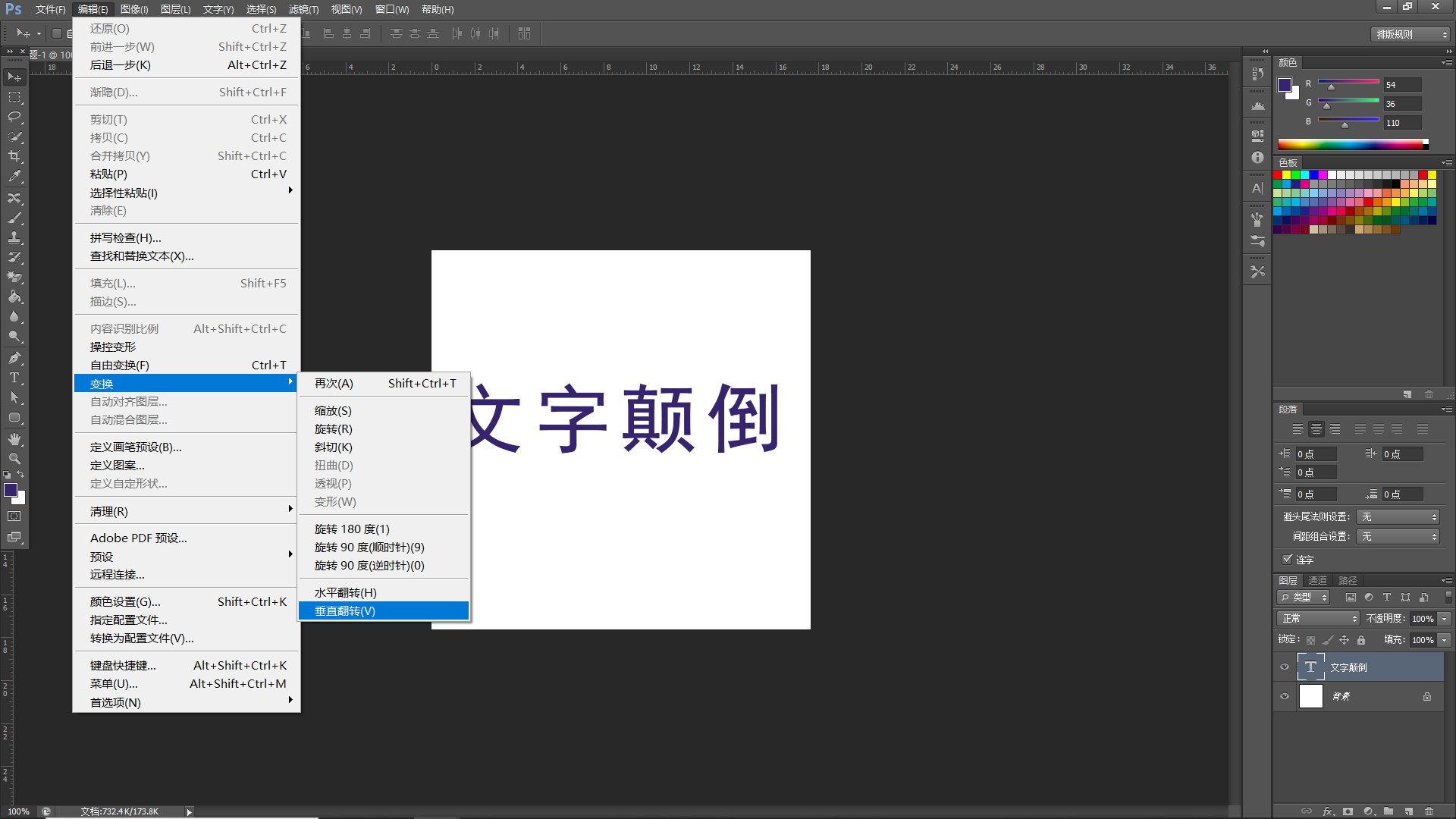Open the Color panel flyout menu
Screen dimensions: 1456x819
(1447, 62)
